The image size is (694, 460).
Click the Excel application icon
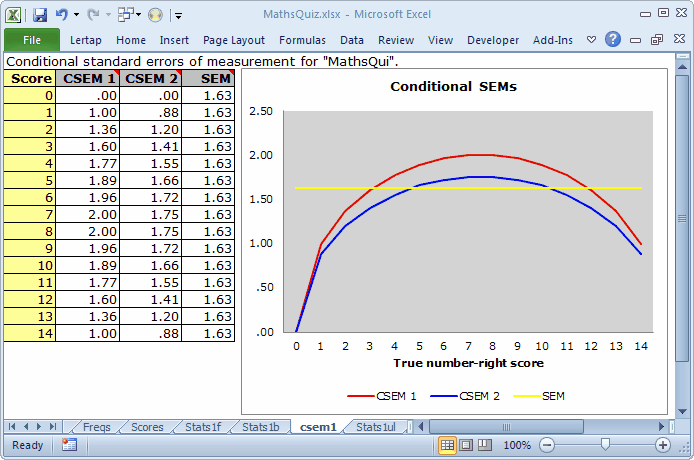[13, 15]
